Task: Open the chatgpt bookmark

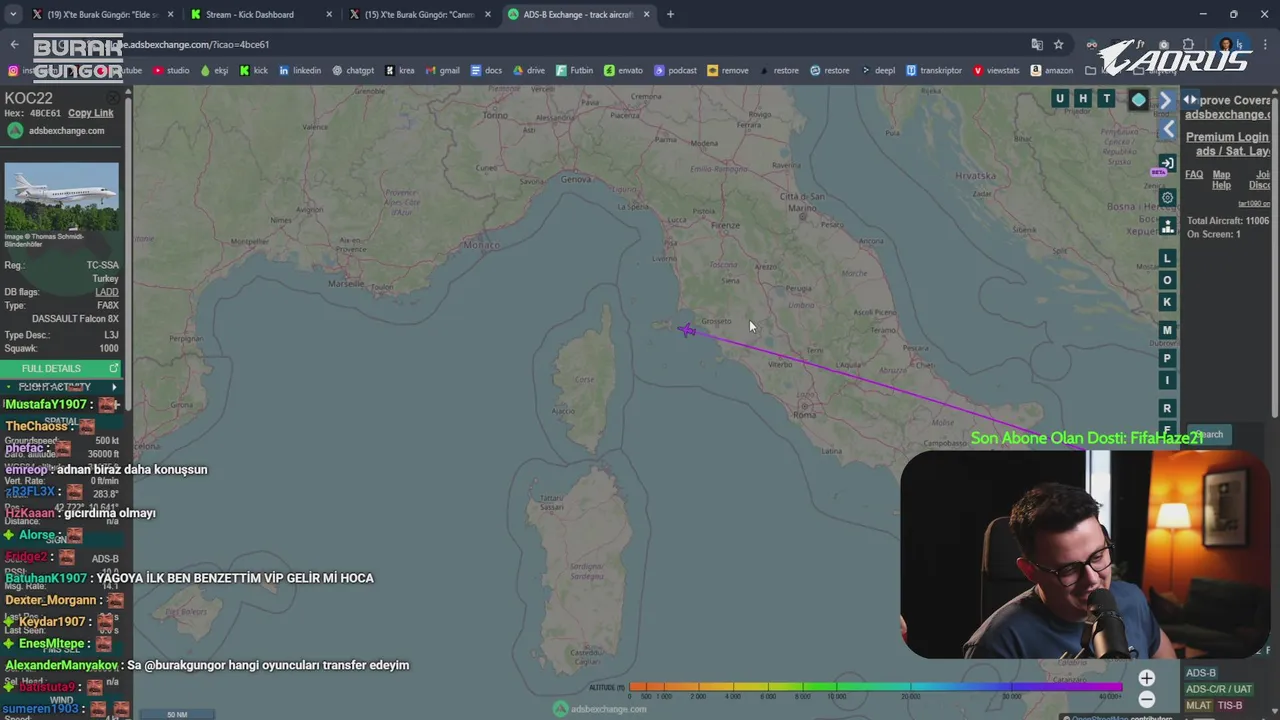Action: [x=353, y=71]
